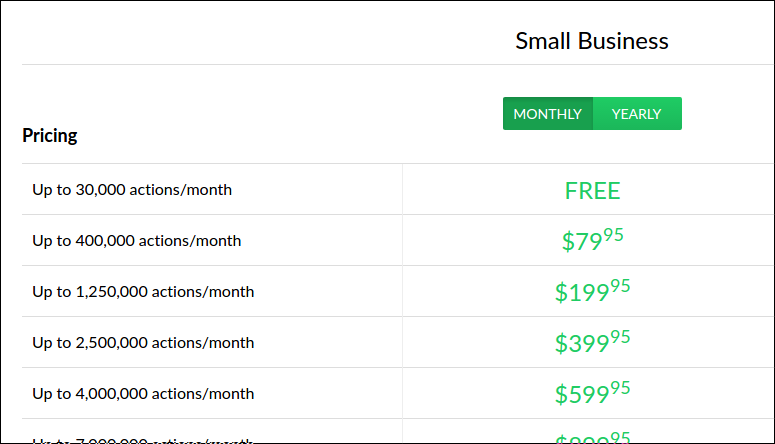Select the 'Up to 4,000,000 actions/month' row
This screenshot has width=775, height=444.
(397, 393)
